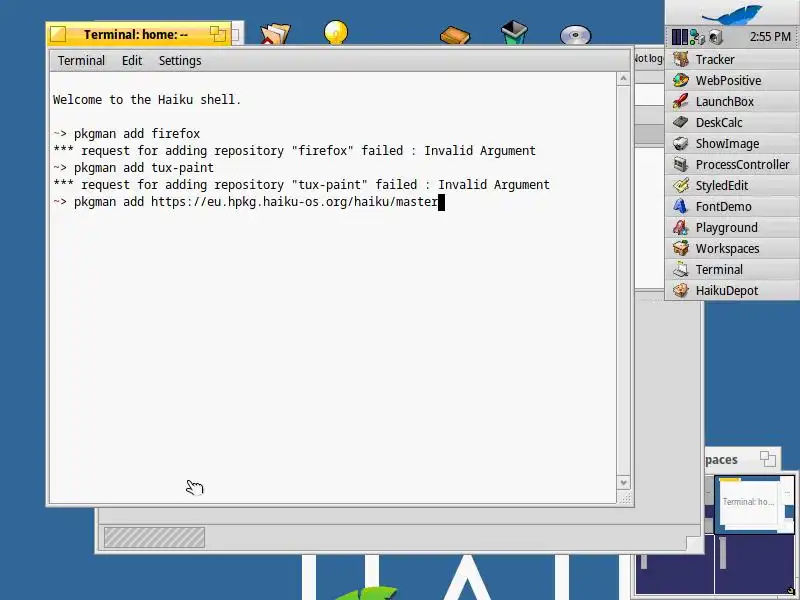Click the network status tray icon
The image size is (800, 600).
click(697, 37)
